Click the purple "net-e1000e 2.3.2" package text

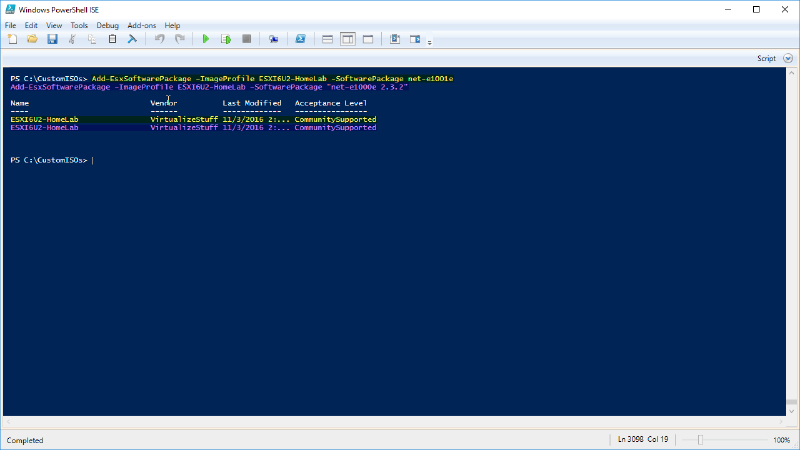(x=367, y=87)
